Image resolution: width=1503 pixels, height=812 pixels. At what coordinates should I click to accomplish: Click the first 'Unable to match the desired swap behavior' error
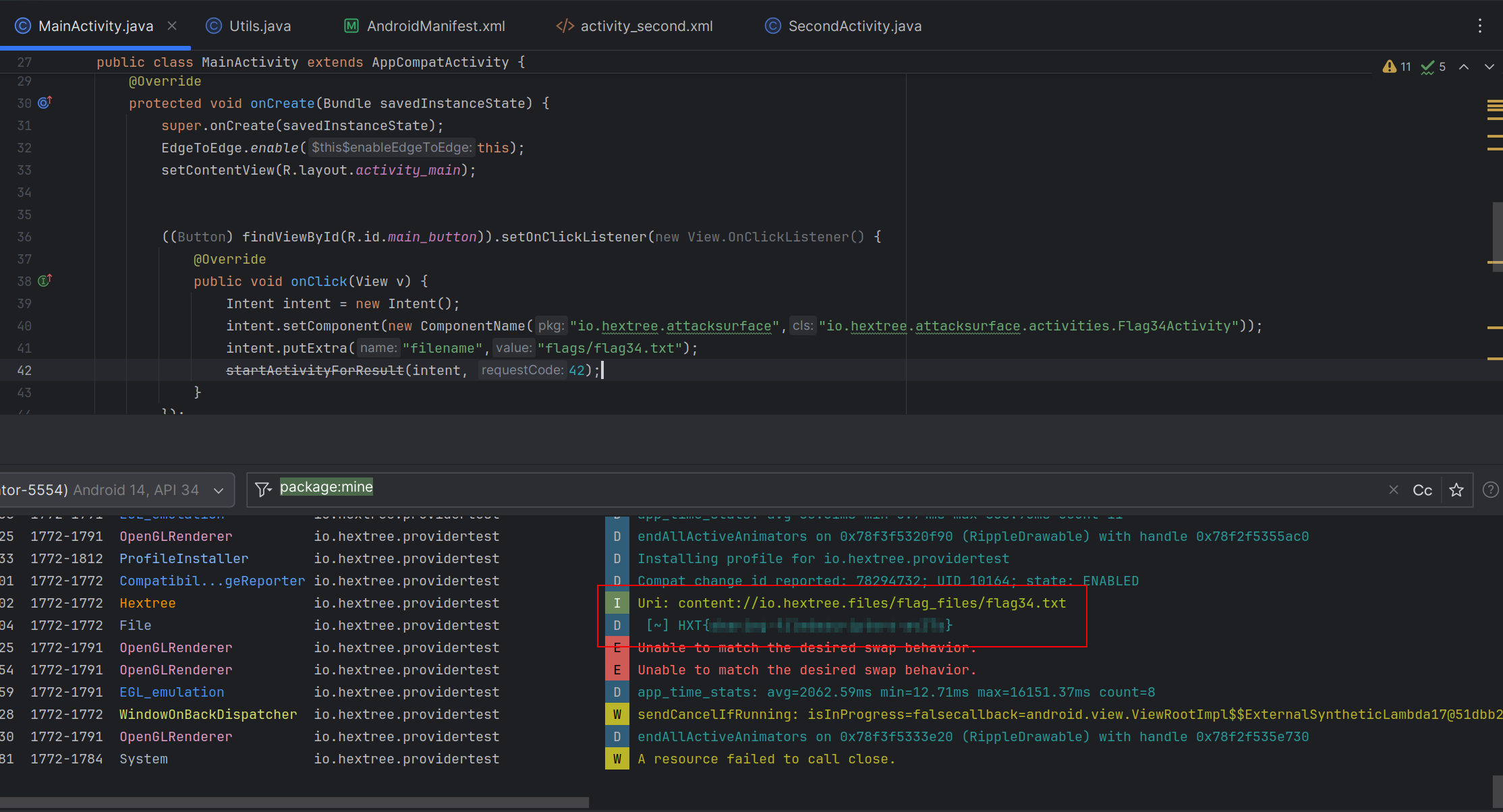coord(807,647)
